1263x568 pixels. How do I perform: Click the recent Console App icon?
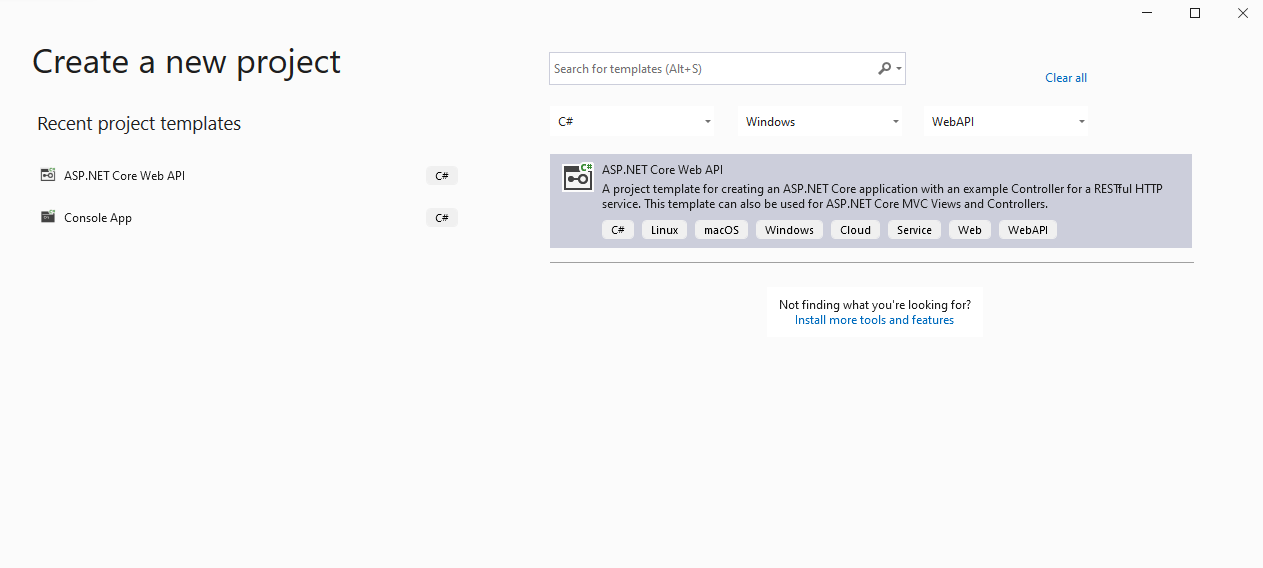47,217
